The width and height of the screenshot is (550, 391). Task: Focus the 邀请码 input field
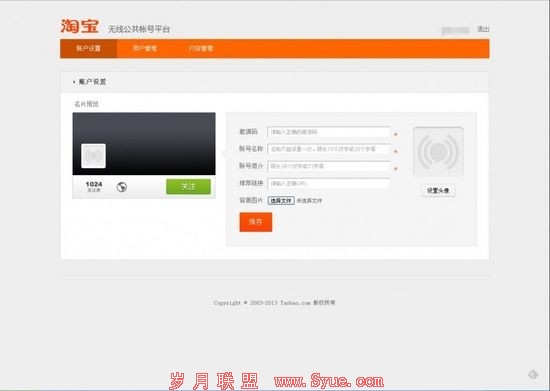[x=329, y=132]
